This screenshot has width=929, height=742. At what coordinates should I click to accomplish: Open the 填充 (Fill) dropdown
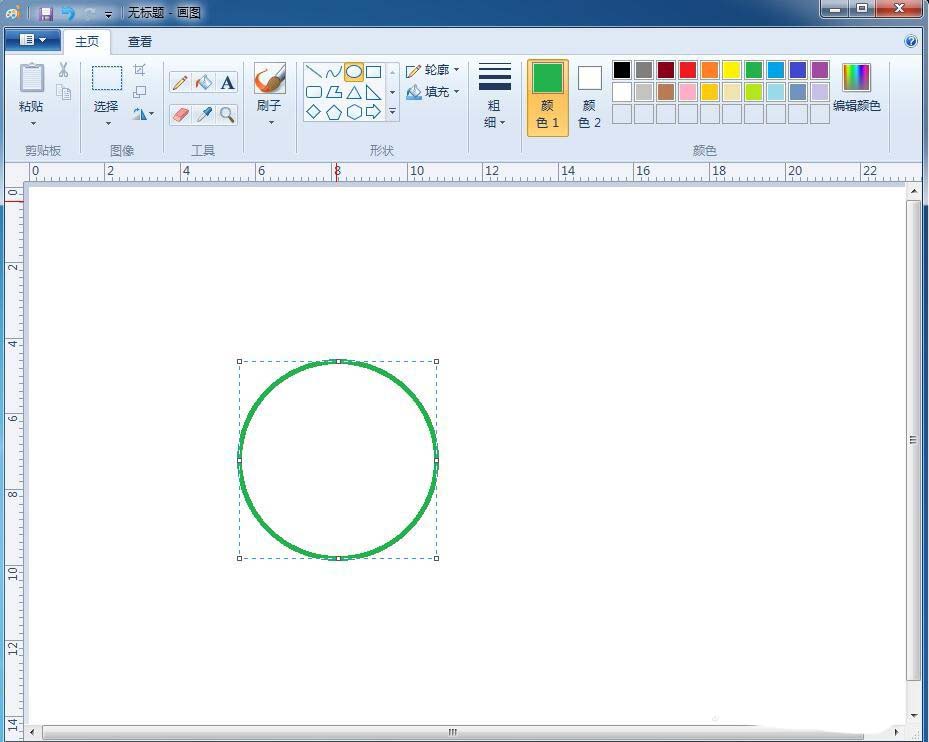433,92
